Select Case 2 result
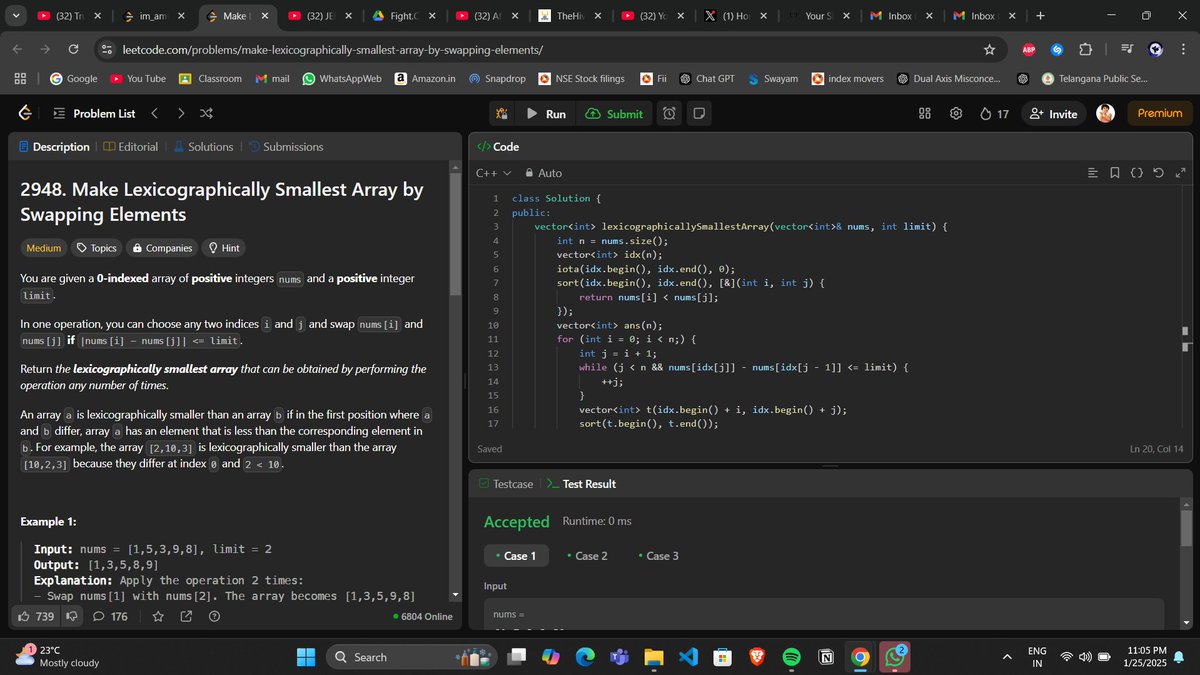This screenshot has width=1200, height=675. (x=588, y=556)
